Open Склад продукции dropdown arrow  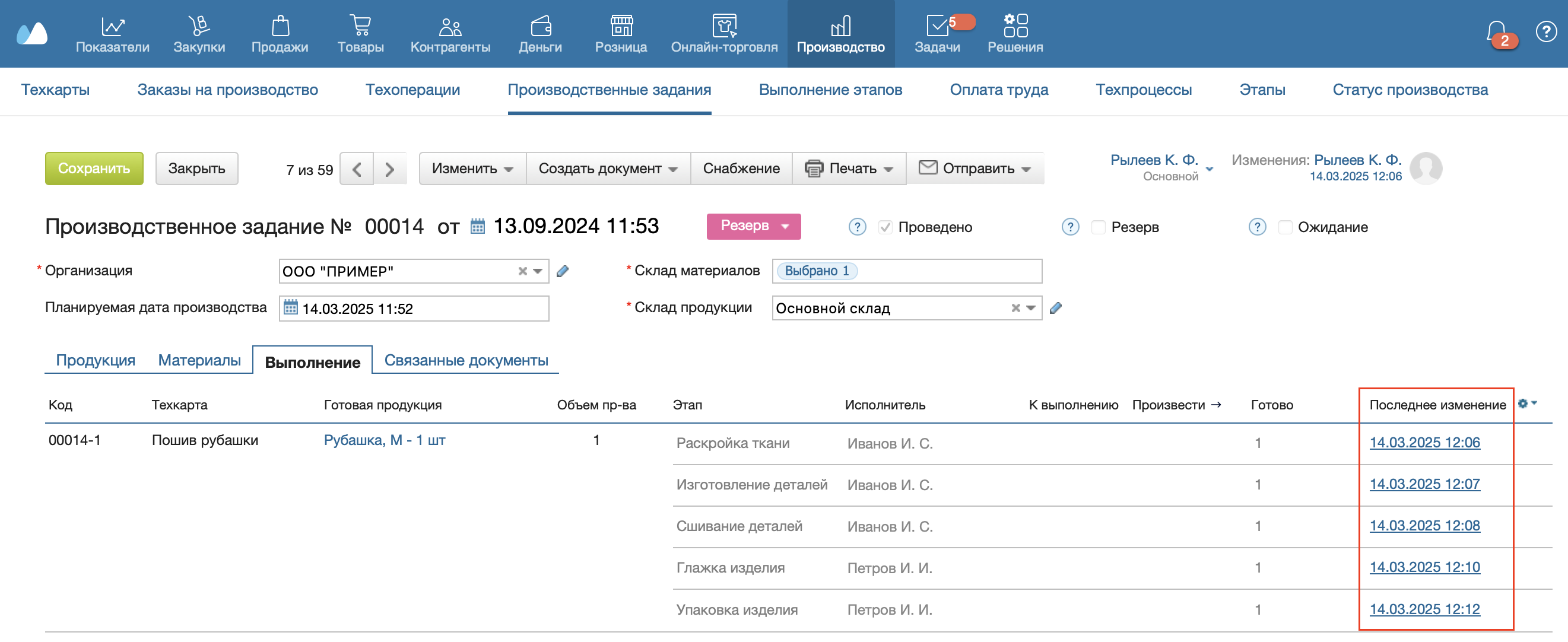tap(1030, 308)
